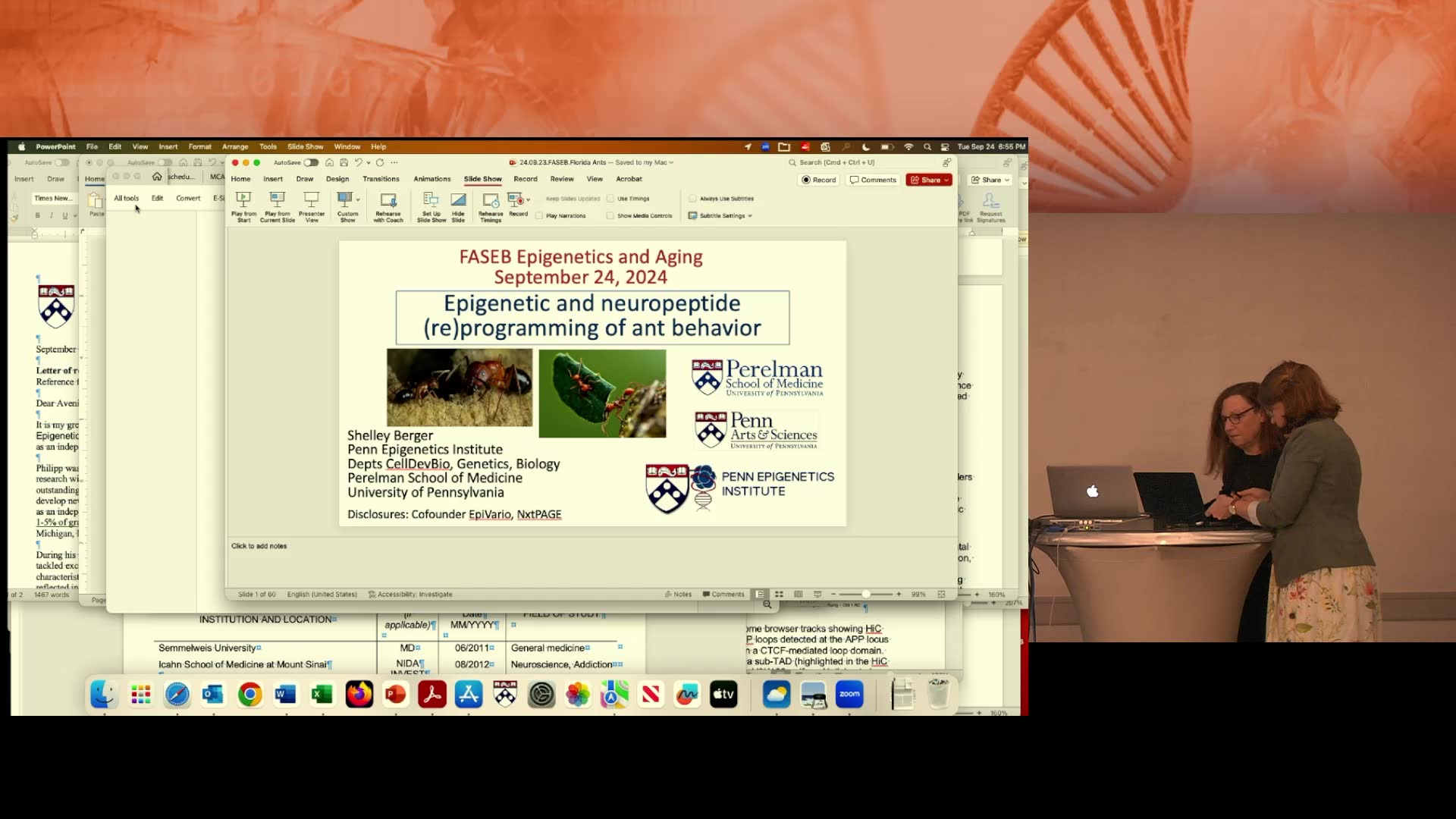Viewport: 1456px width, 819px height.
Task: Click the Record button near Comments
Action: (819, 180)
